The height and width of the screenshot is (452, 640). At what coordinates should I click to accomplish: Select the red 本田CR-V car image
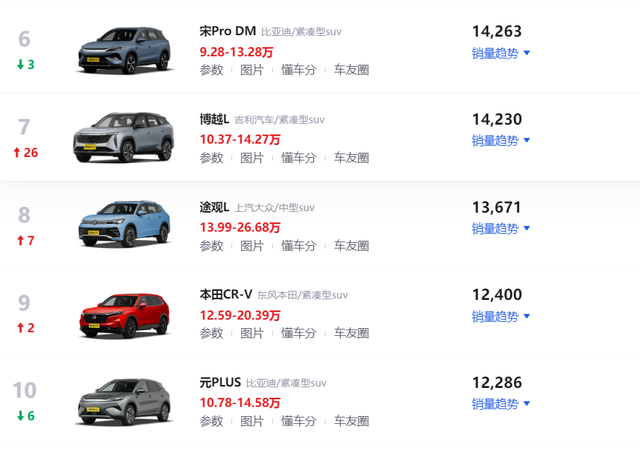pyautogui.click(x=124, y=313)
